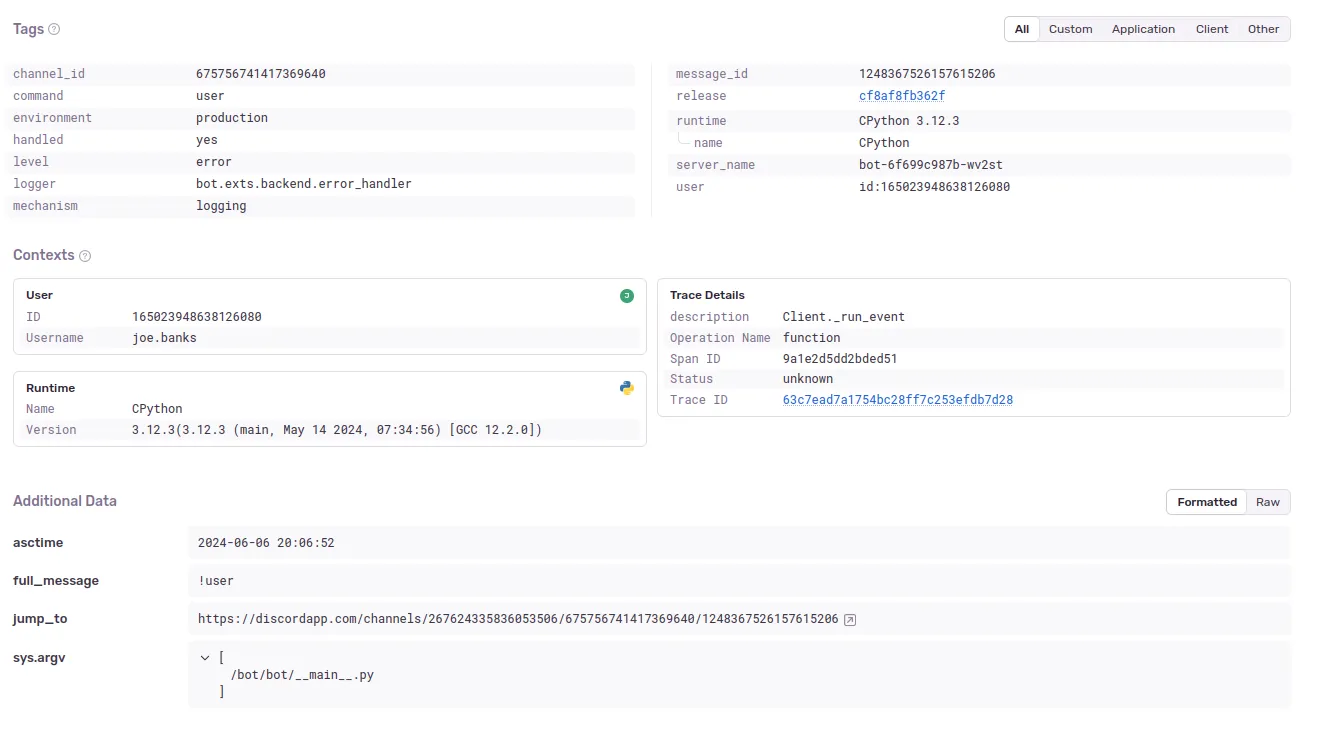Select the All tags filter

1021,29
